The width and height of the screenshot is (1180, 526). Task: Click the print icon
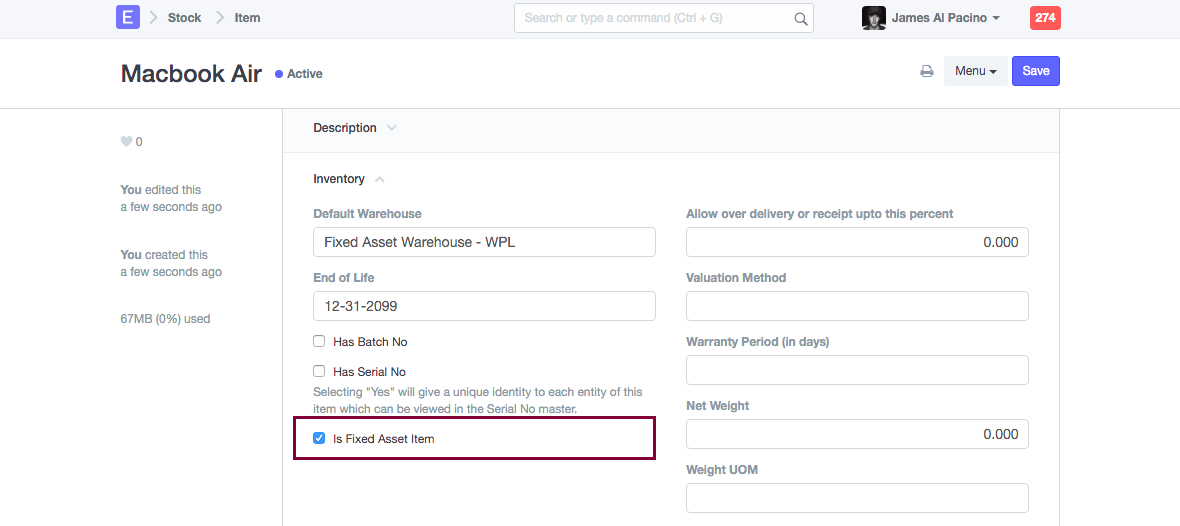(x=927, y=71)
